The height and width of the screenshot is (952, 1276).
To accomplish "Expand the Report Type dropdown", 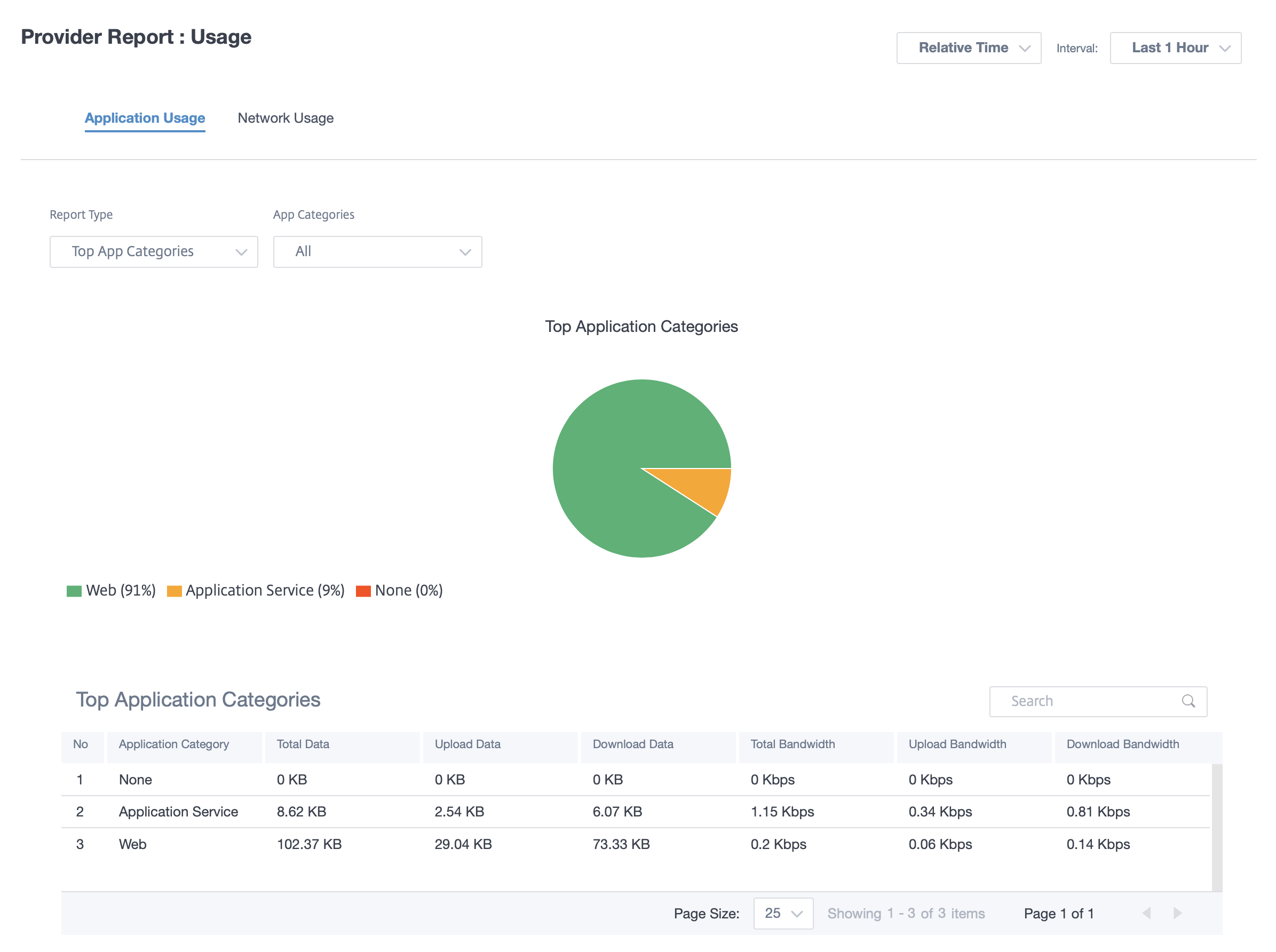I will (155, 251).
